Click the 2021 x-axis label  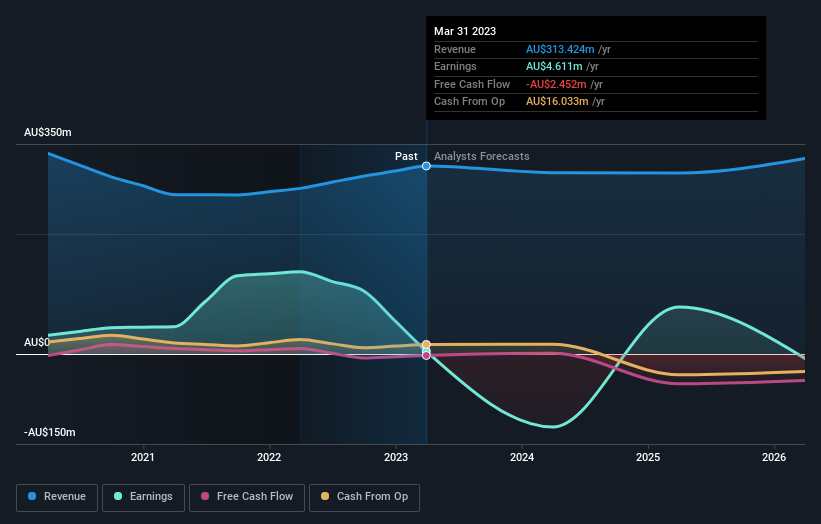pos(142,457)
